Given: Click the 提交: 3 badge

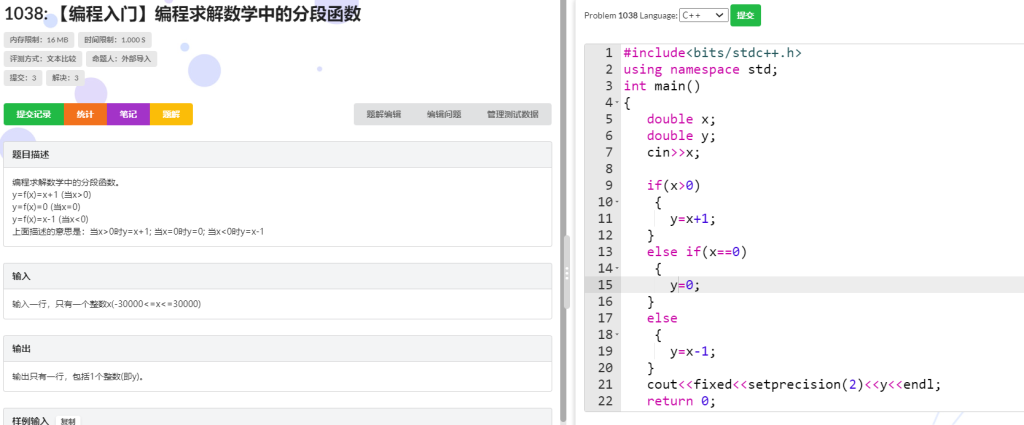Looking at the screenshot, I should click(23, 78).
